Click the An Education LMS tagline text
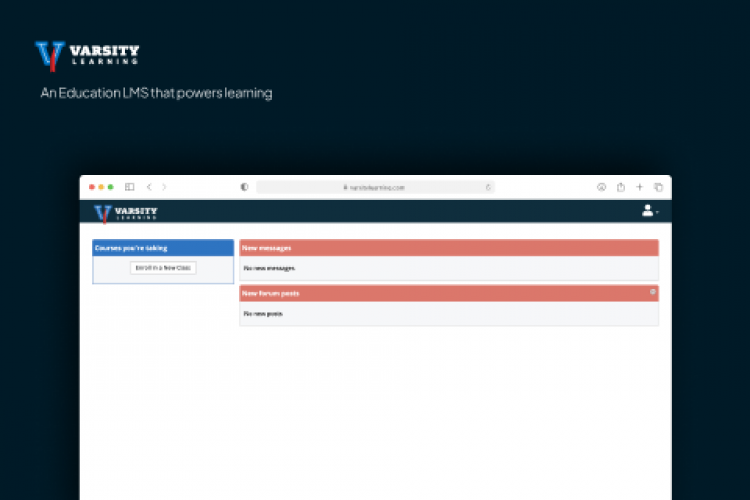The height and width of the screenshot is (500, 750). coord(156,93)
